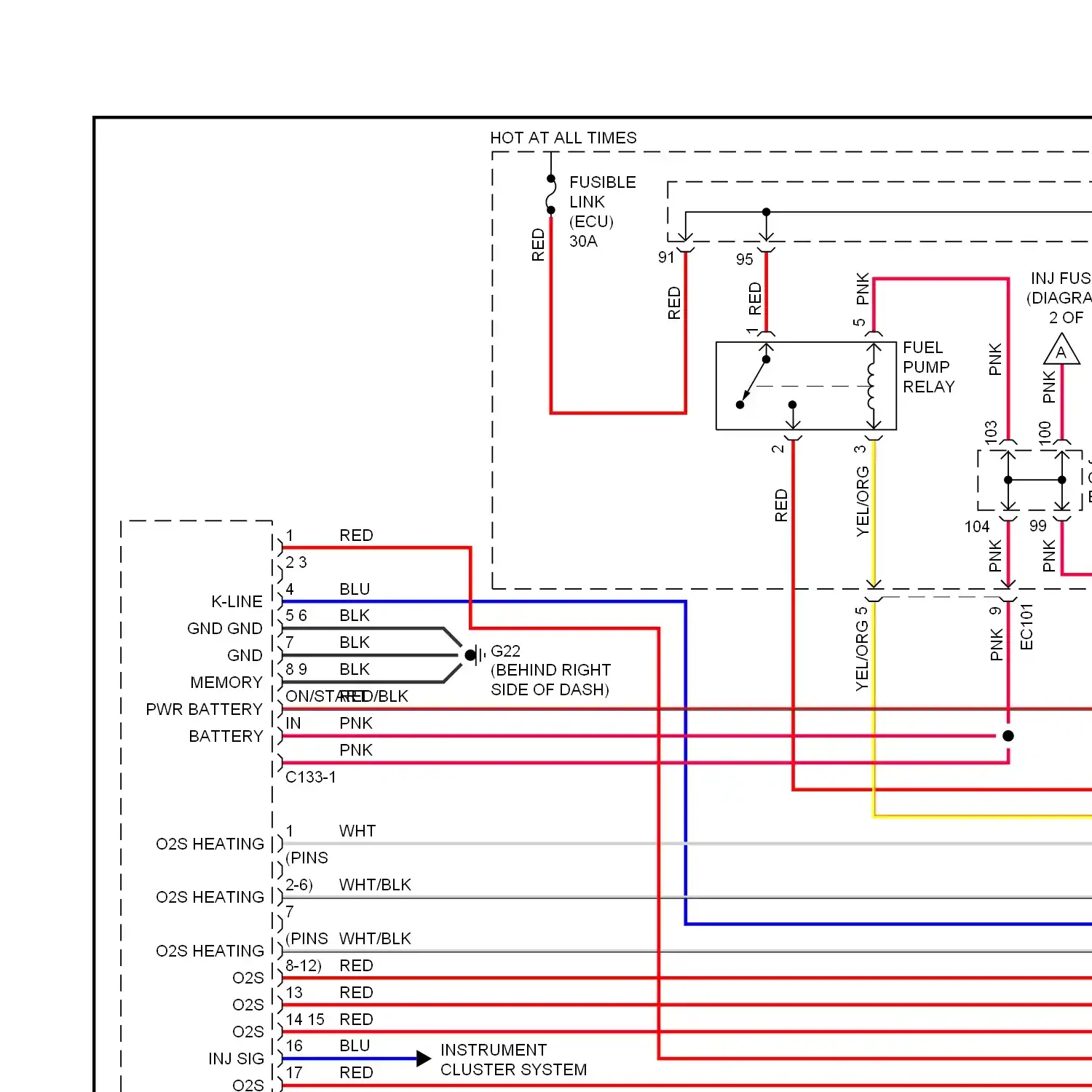Click the fusible link squiggle symbol
This screenshot has width=1092, height=1092.
[551, 194]
